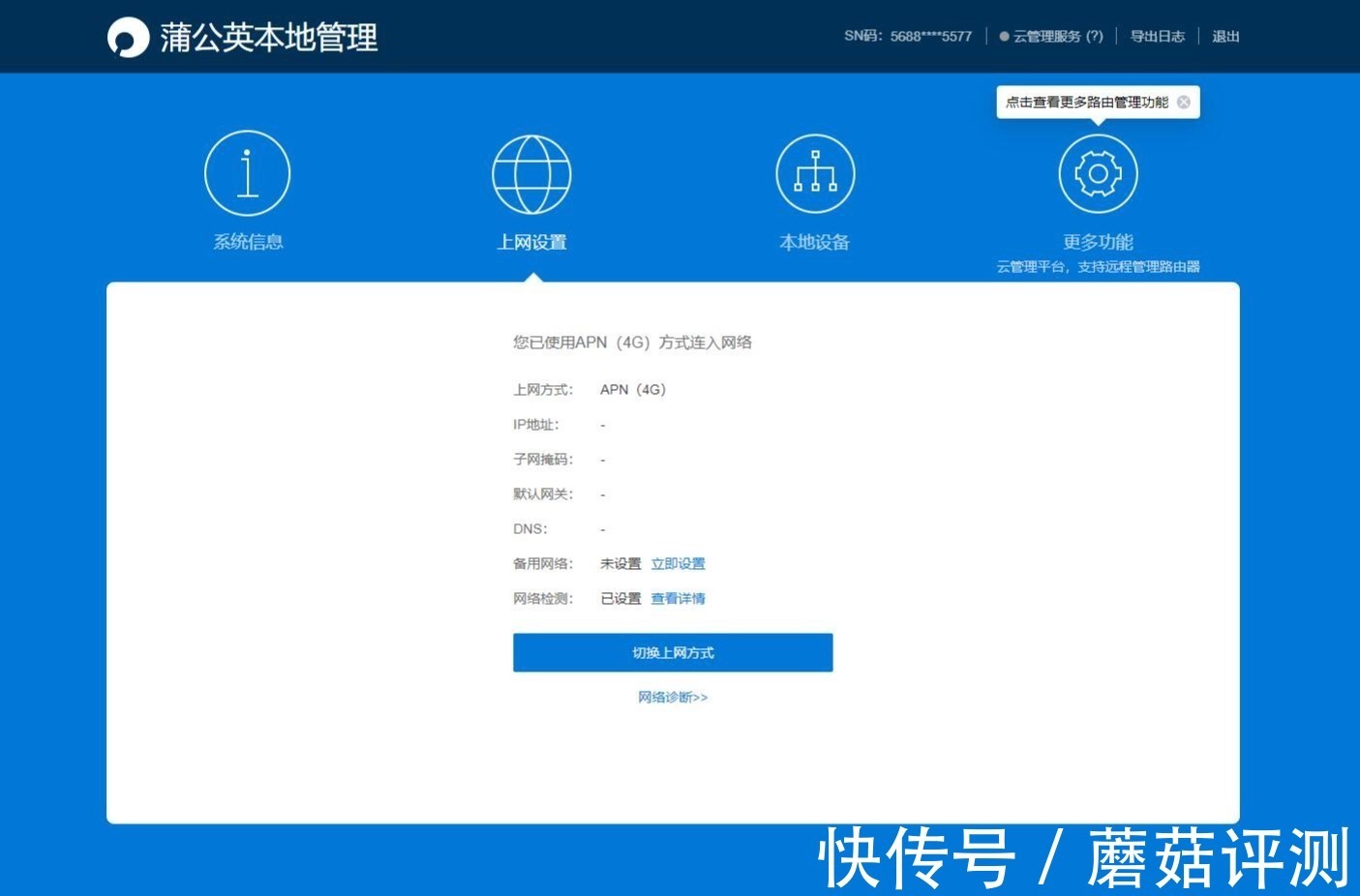Click the 蒲公英 logo icon
Screen dimensions: 1360x896
[x=128, y=38]
